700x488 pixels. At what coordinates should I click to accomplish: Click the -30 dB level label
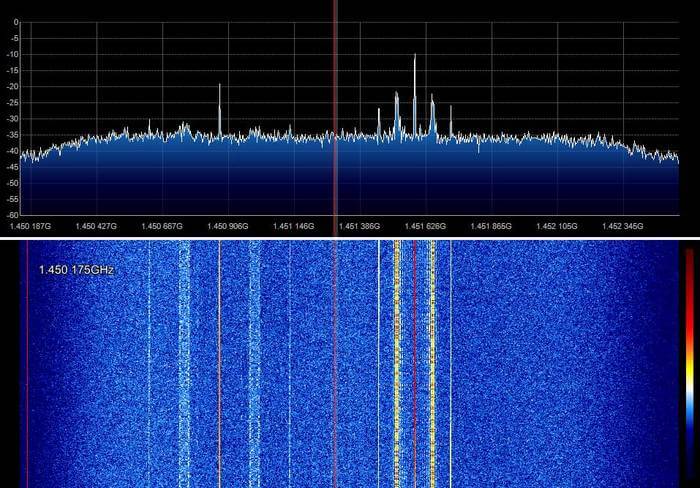13,119
